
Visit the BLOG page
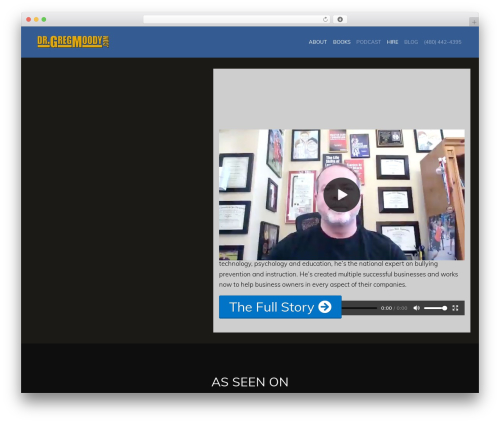point(411,42)
